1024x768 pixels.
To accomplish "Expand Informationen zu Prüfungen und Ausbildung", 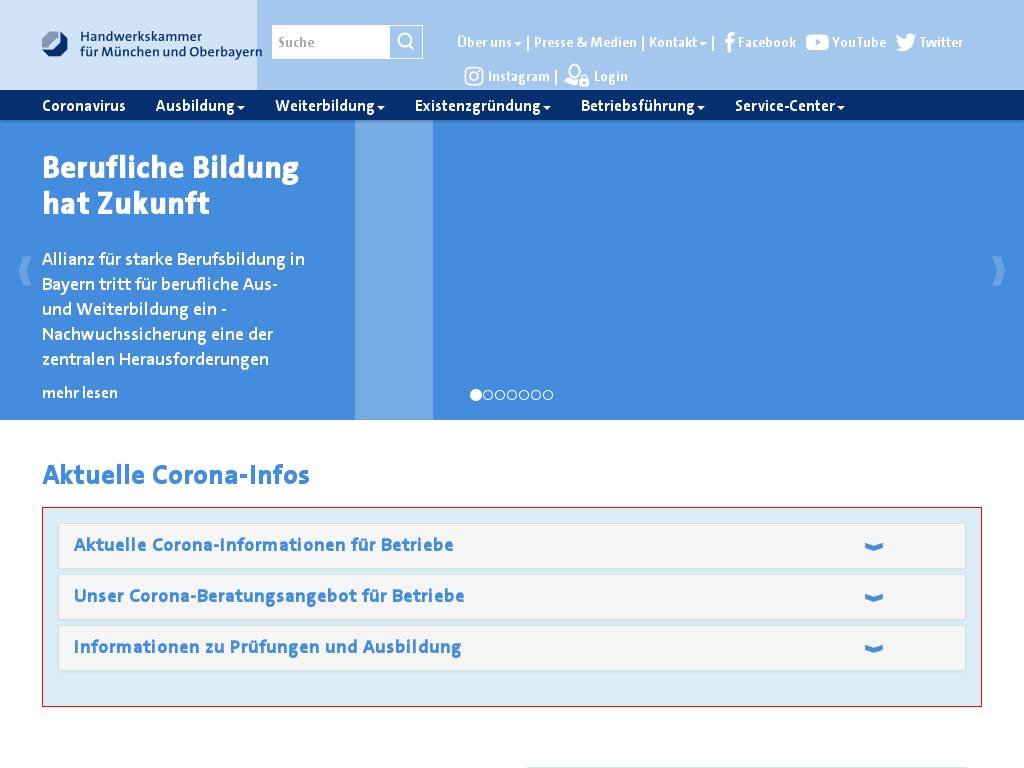I will click(x=873, y=648).
